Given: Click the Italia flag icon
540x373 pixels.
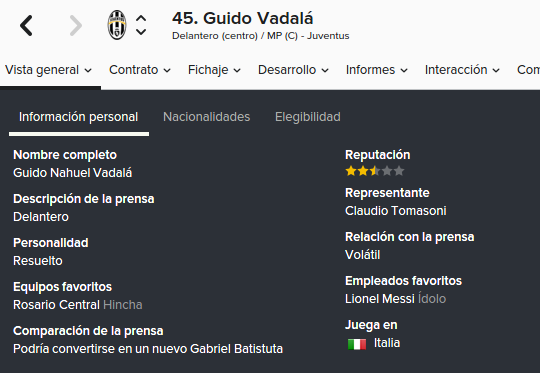Looking at the screenshot, I should (x=357, y=344).
